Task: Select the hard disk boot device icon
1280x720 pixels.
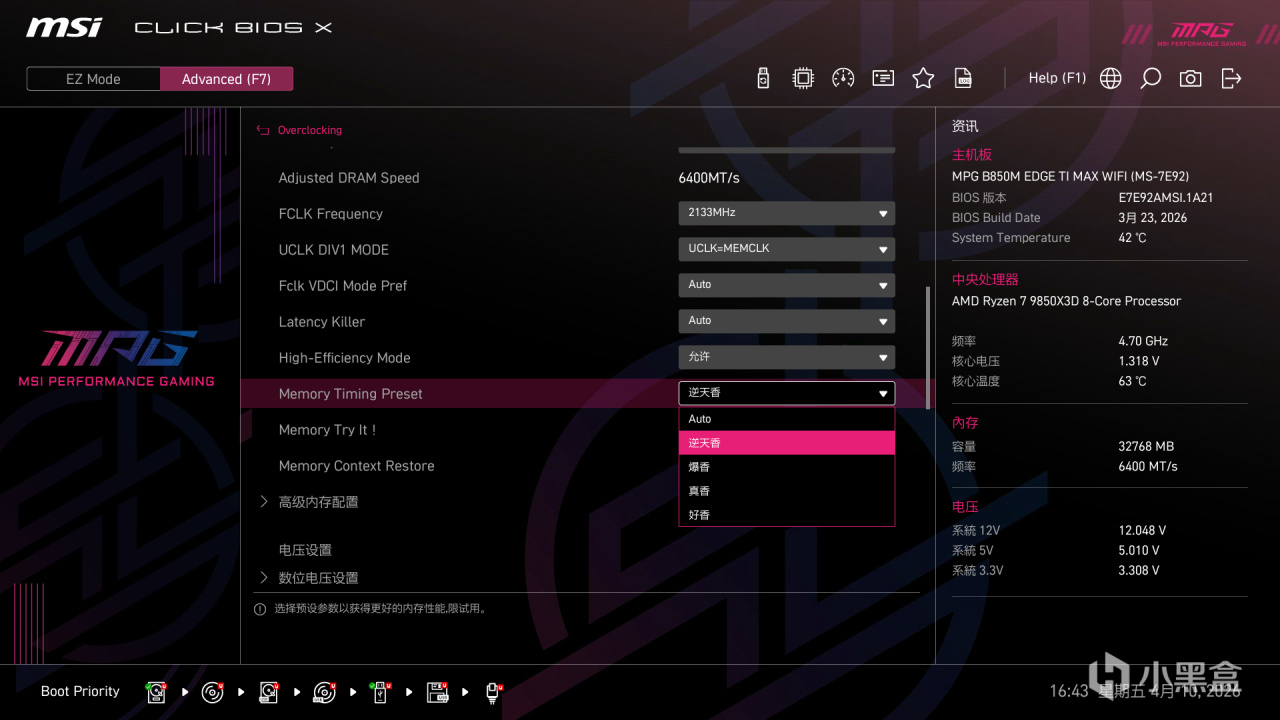Action: [x=156, y=692]
